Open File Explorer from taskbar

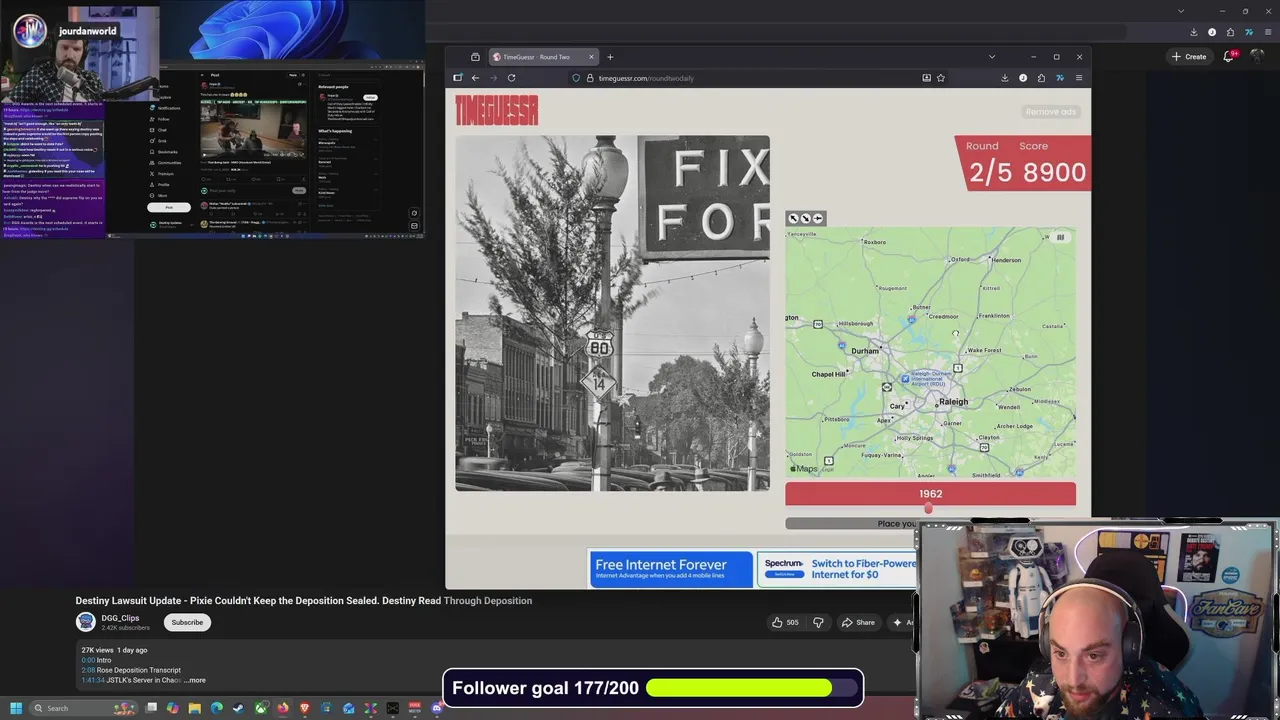[x=194, y=708]
